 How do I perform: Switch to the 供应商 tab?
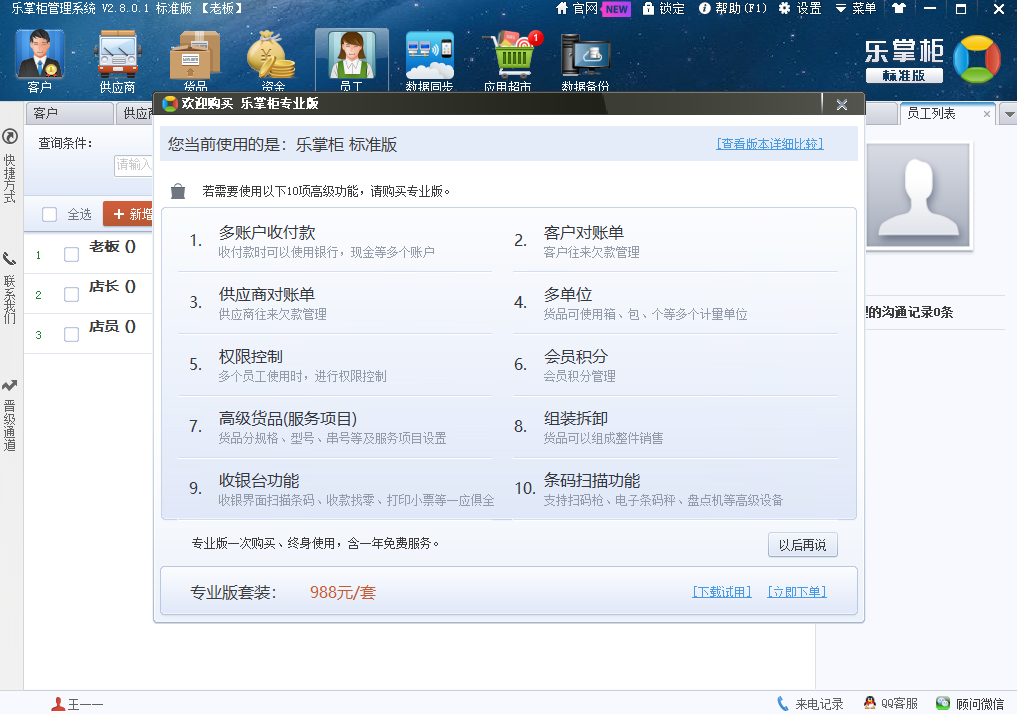click(135, 113)
